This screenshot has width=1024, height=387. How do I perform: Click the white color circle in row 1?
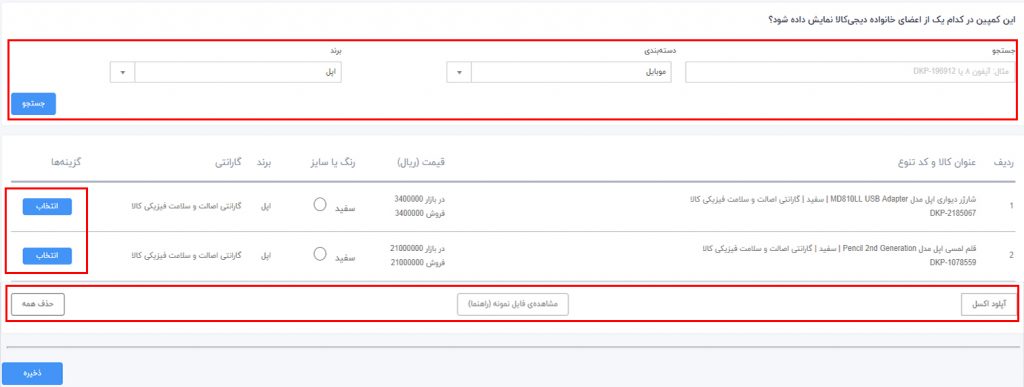coord(319,204)
